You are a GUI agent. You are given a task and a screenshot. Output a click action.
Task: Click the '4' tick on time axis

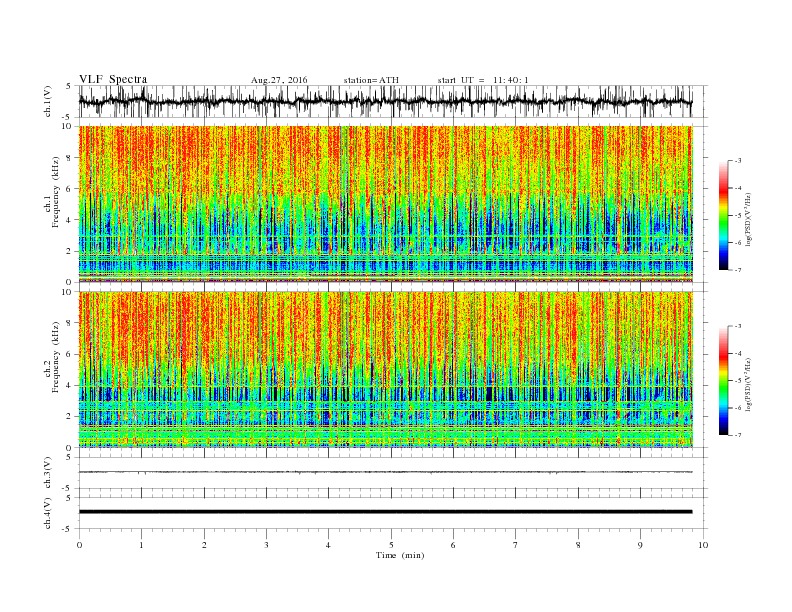[328, 545]
